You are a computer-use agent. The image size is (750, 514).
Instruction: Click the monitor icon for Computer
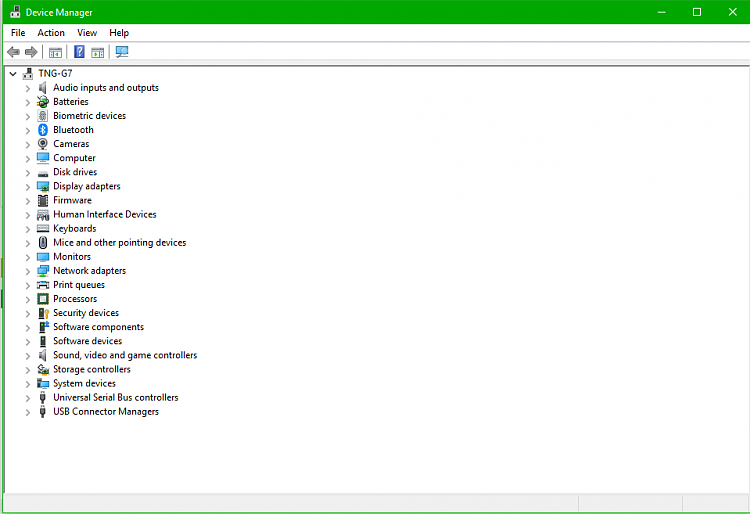(43, 158)
